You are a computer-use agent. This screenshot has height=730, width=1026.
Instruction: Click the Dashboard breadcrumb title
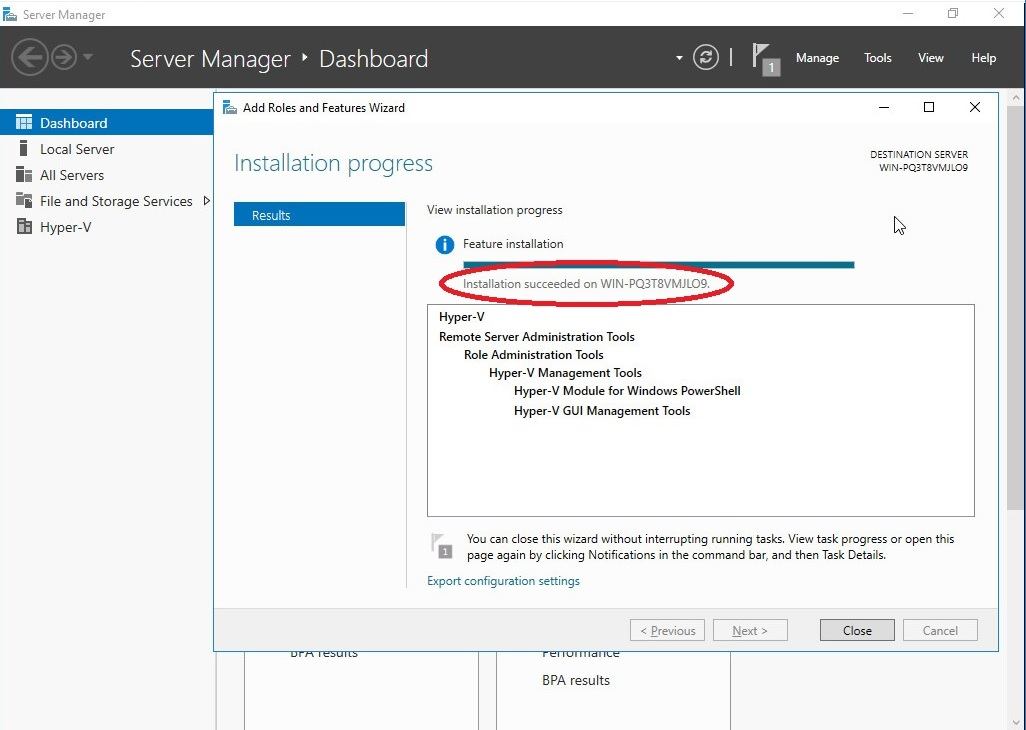point(374,58)
